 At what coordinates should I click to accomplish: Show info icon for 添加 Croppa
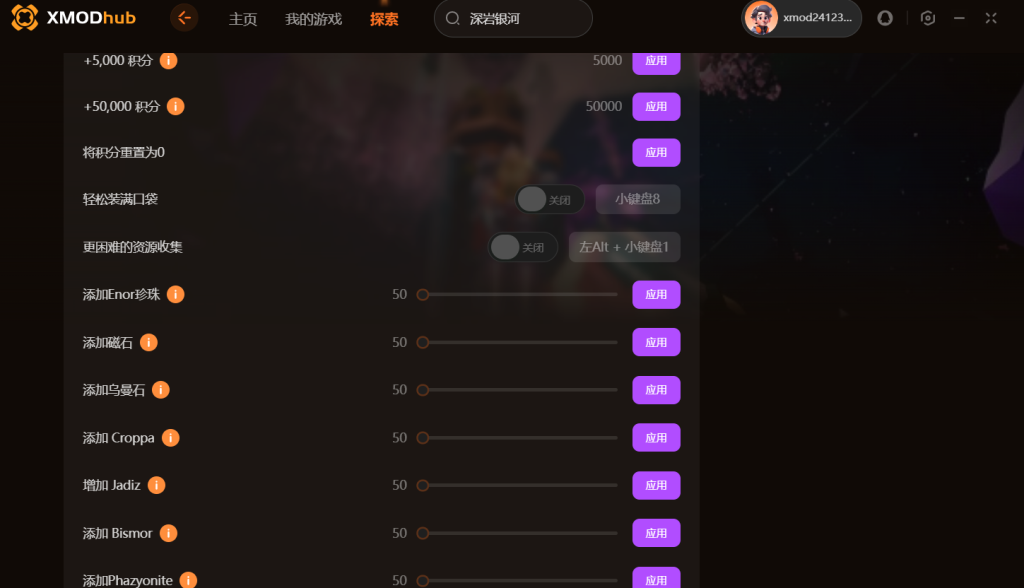(170, 438)
